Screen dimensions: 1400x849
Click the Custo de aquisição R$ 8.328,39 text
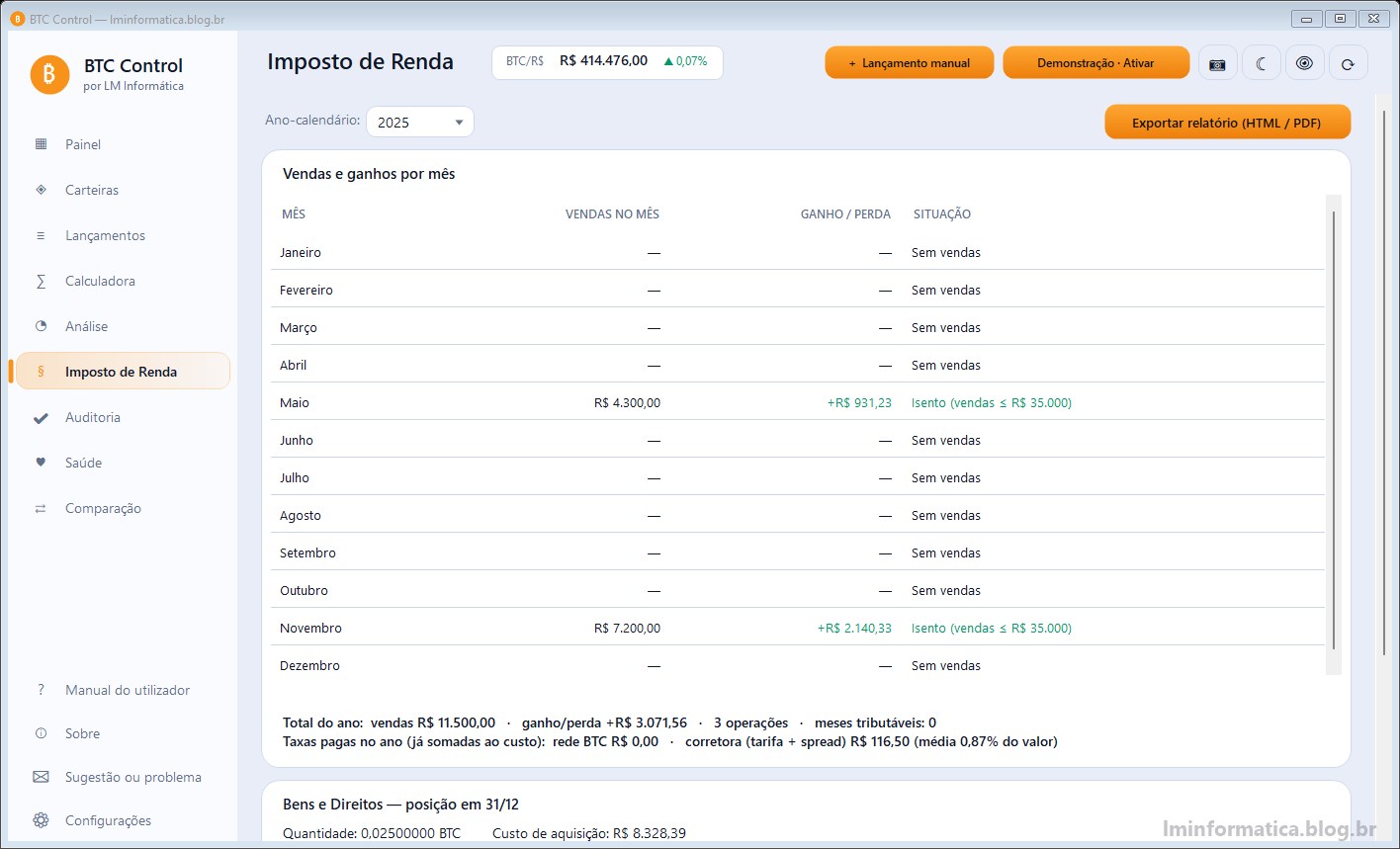click(x=589, y=833)
